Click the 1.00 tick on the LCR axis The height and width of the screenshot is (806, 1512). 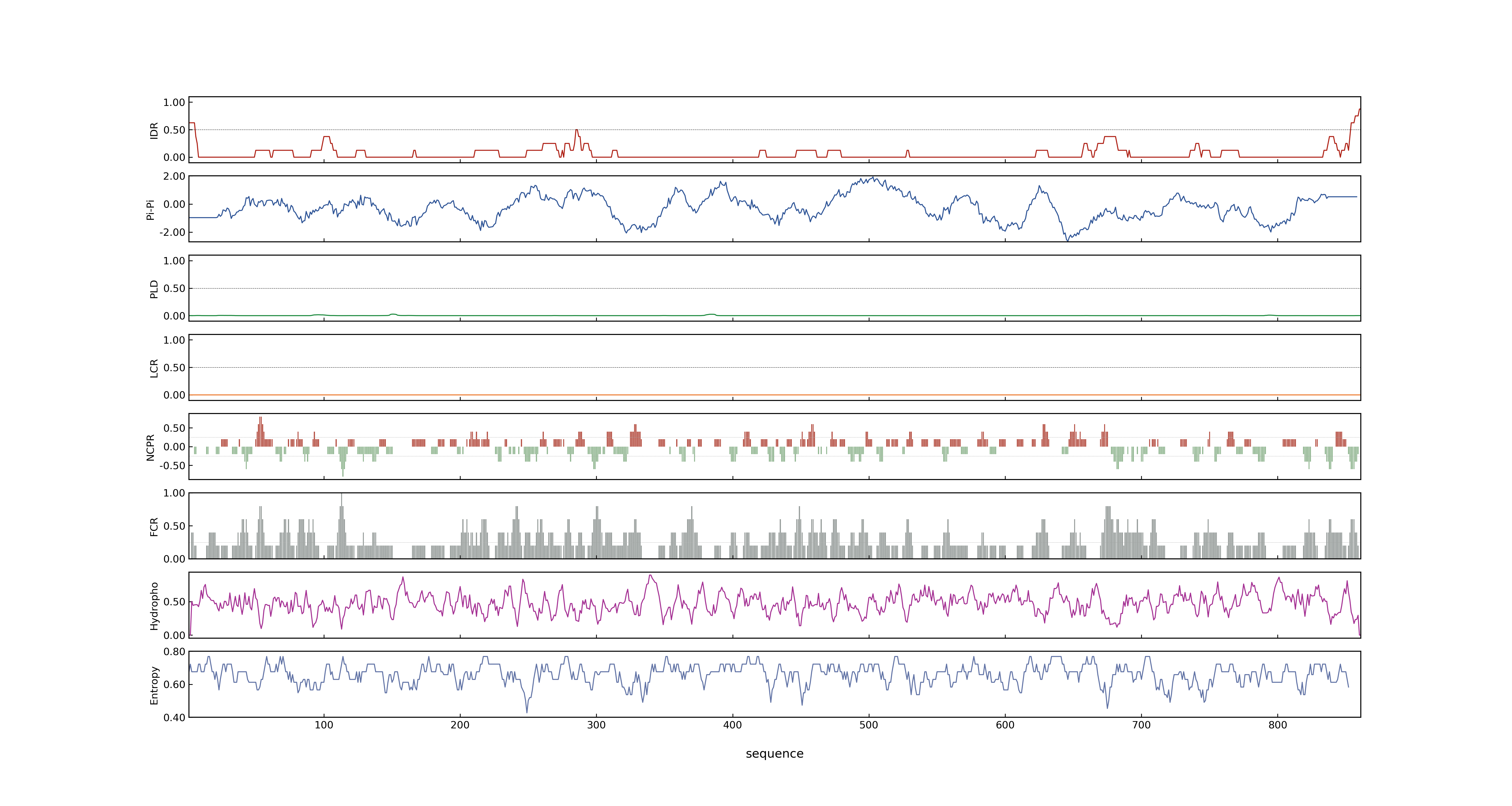click(x=174, y=340)
